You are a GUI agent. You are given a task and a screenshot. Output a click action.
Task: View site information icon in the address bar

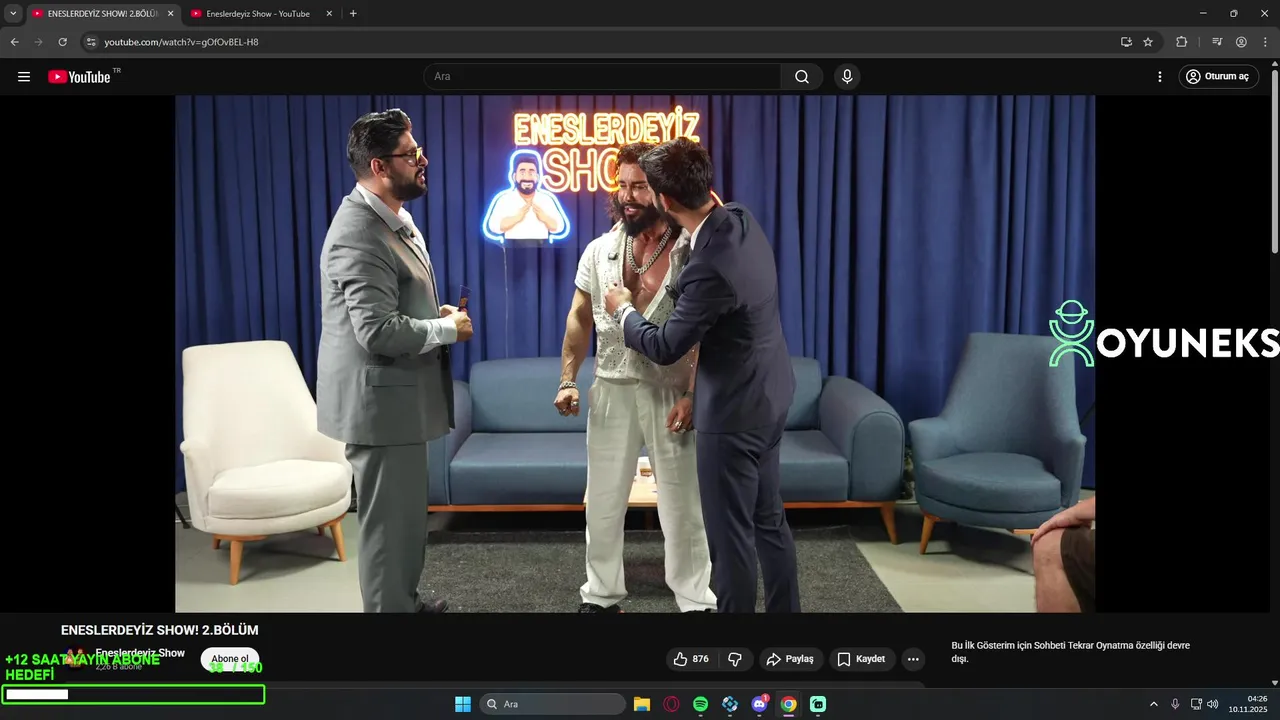coord(91,42)
